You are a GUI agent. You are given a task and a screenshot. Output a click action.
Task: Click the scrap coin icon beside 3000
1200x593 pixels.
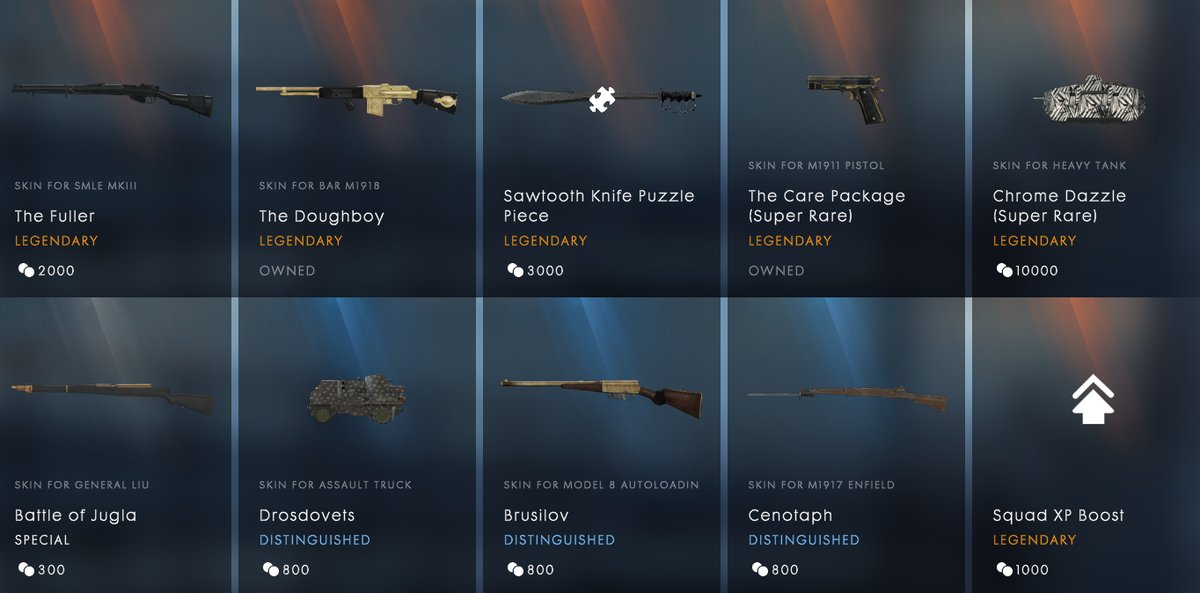515,270
